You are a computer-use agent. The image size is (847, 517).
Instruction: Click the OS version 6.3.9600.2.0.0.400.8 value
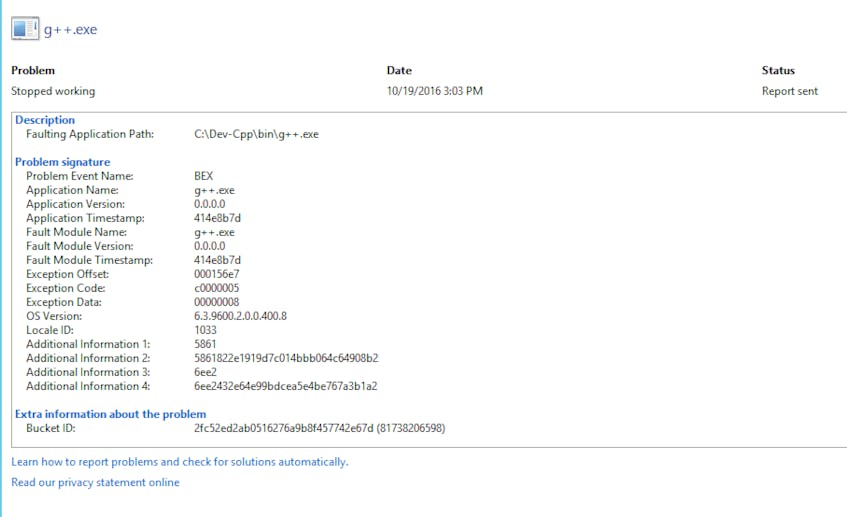pos(240,316)
